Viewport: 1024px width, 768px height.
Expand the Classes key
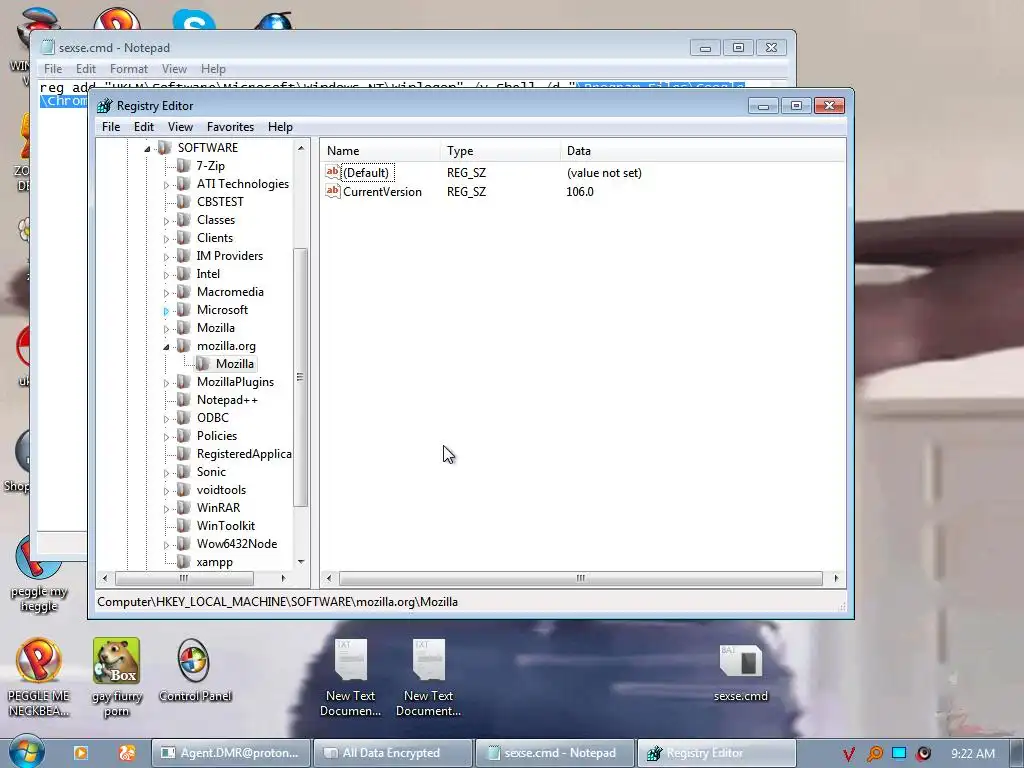[x=166, y=221]
